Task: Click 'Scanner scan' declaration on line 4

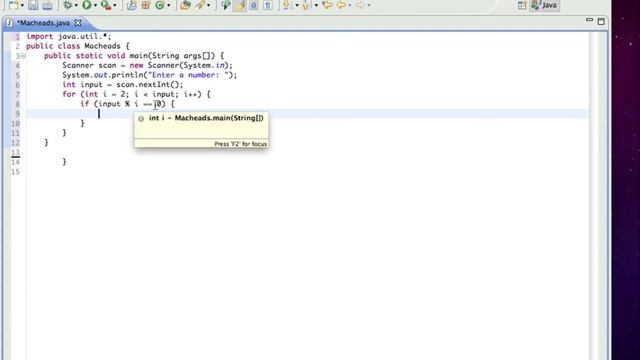Action: coord(89,65)
